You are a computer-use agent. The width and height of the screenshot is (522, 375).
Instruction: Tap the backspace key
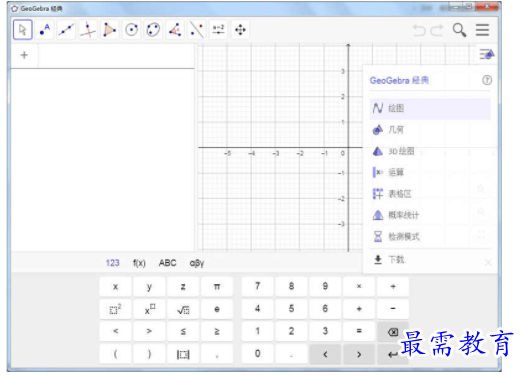click(393, 331)
